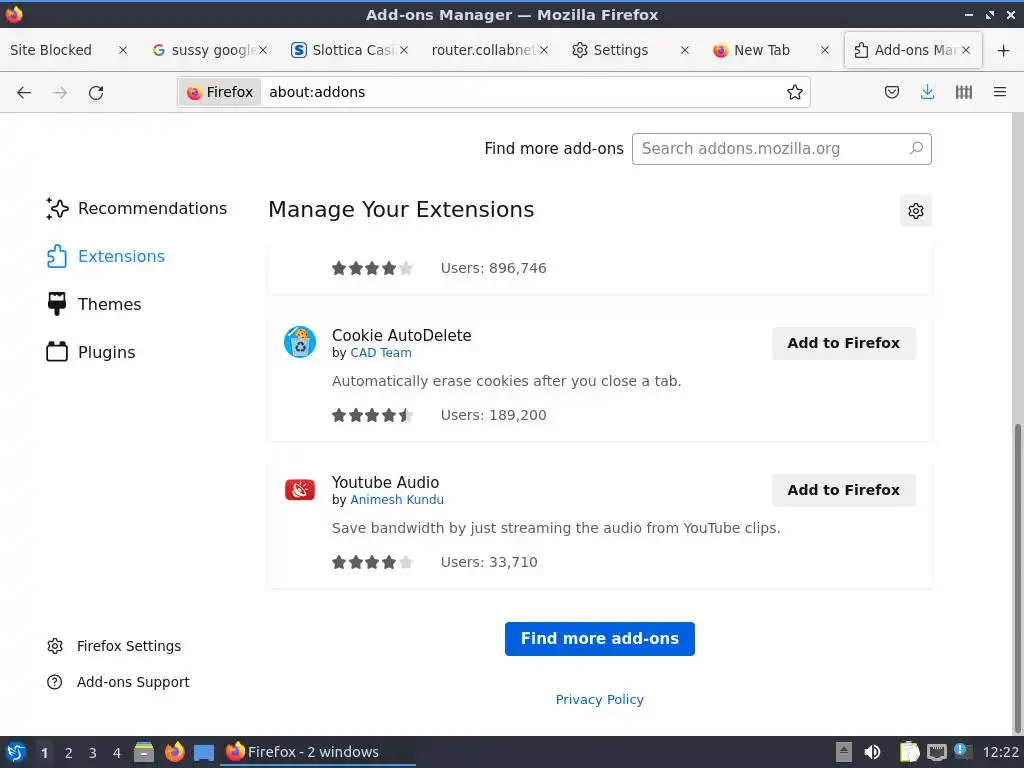The height and width of the screenshot is (768, 1024).
Task: Switch to the New Tab tab
Action: click(x=761, y=50)
